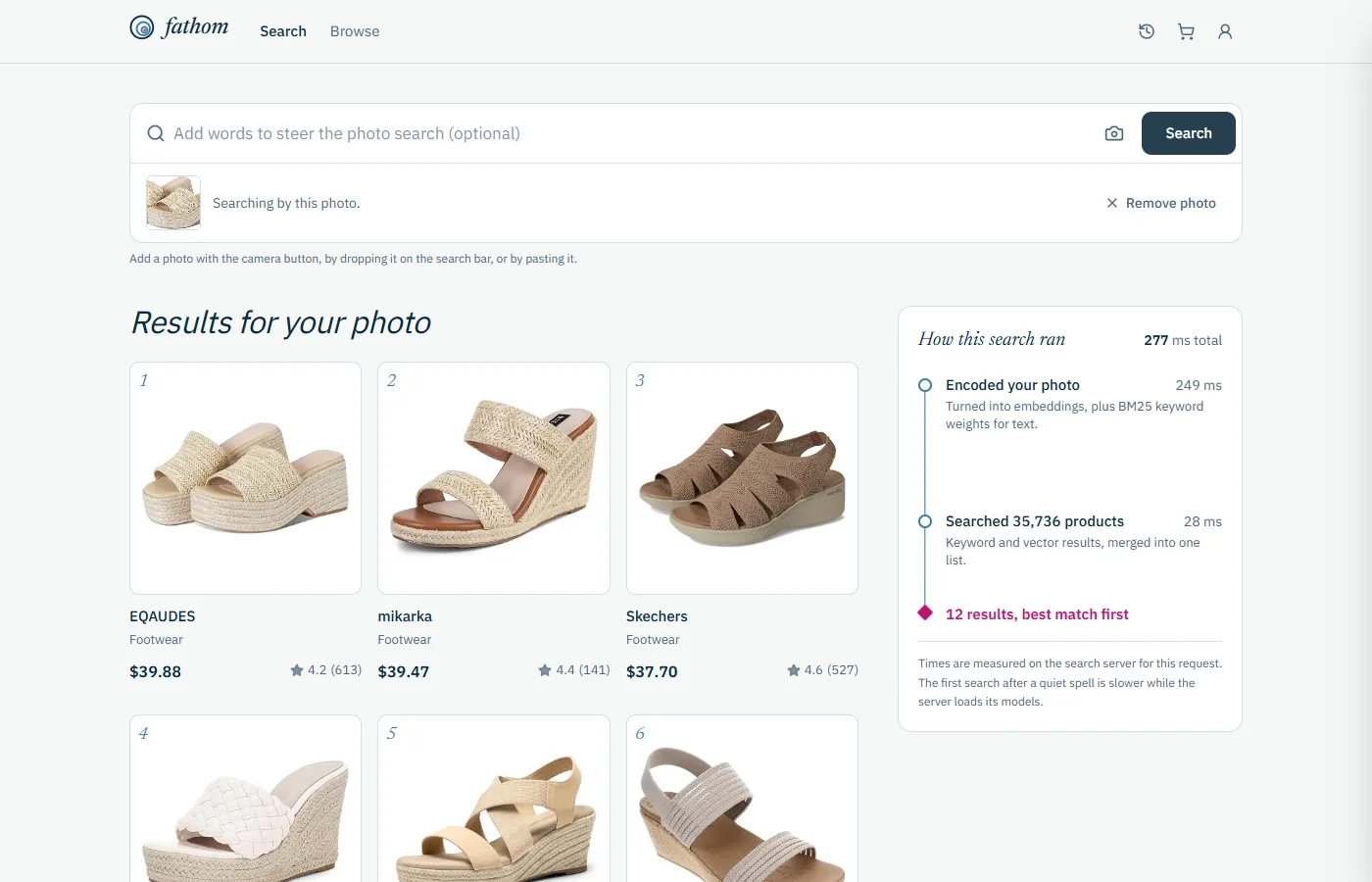Click the 'Searched 35,736 products' step

1035,521
